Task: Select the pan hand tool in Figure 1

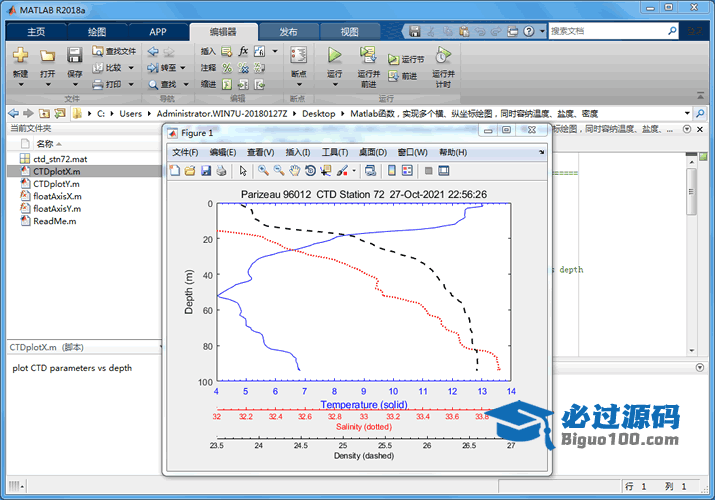Action: [x=295, y=171]
